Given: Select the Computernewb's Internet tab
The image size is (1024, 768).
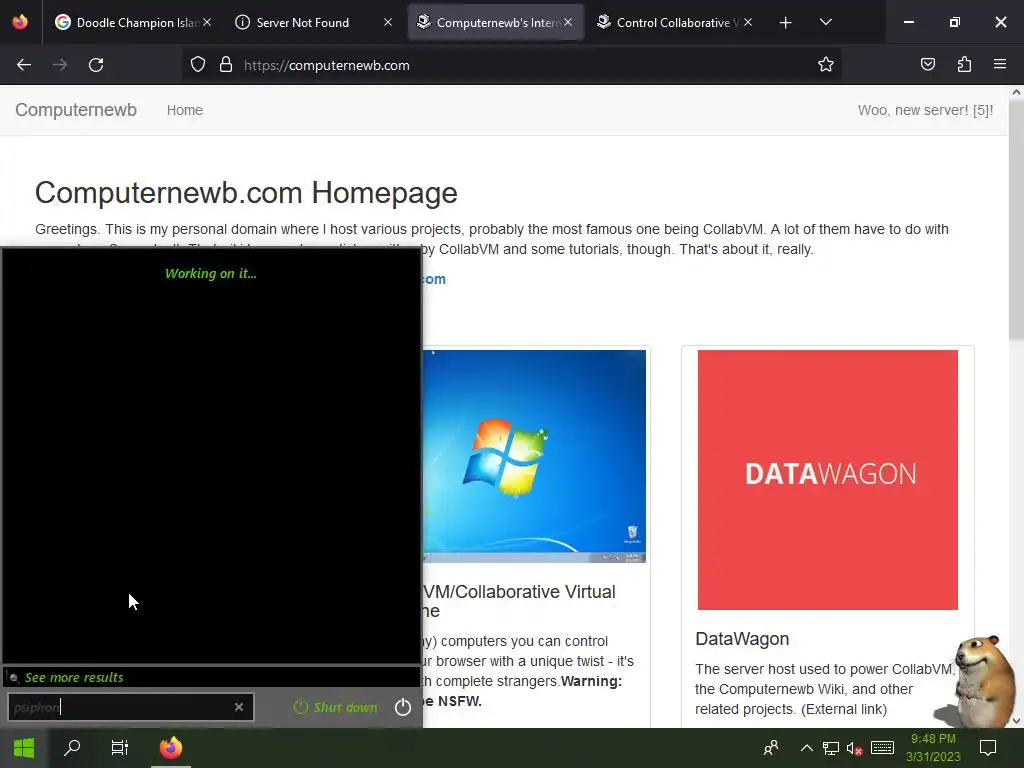Looking at the screenshot, I should tap(496, 23).
